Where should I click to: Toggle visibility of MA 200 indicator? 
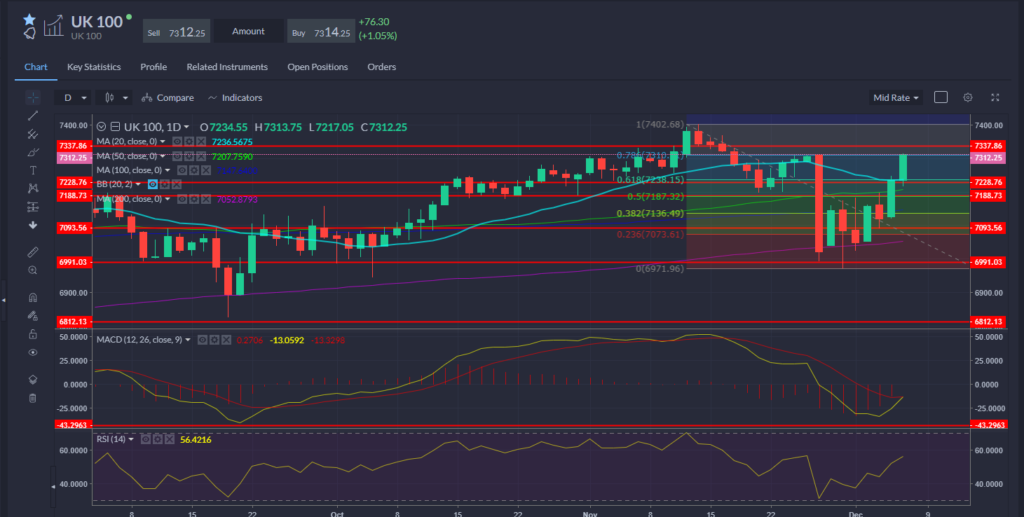pos(182,199)
